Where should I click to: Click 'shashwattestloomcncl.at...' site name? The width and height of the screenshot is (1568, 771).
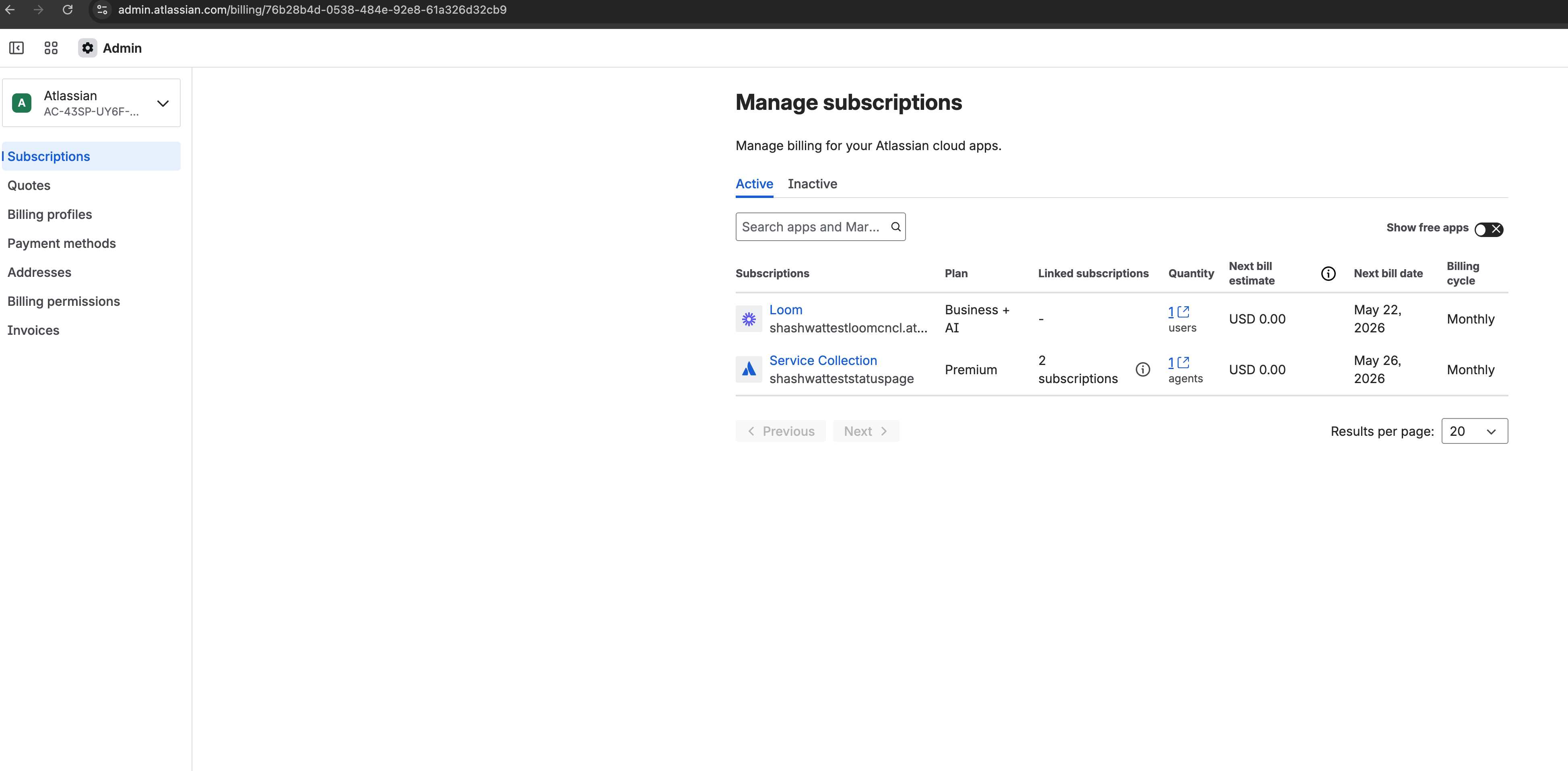click(x=848, y=328)
